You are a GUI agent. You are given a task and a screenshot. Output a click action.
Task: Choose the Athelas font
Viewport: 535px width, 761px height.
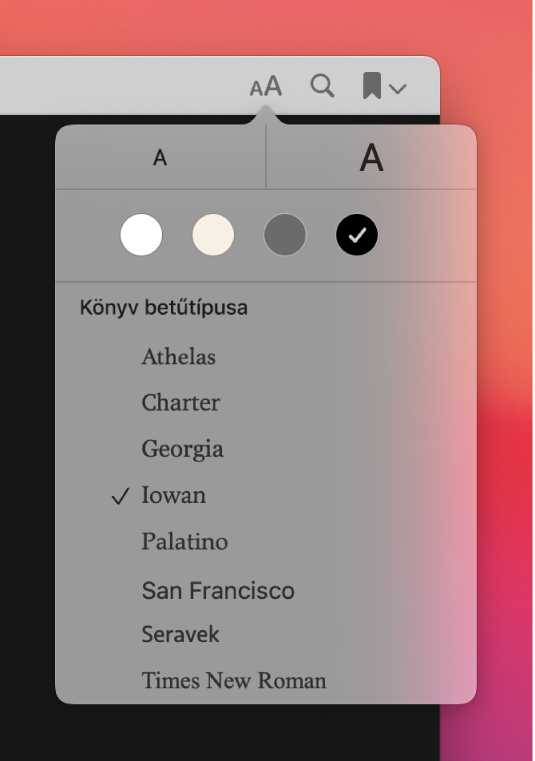179,357
